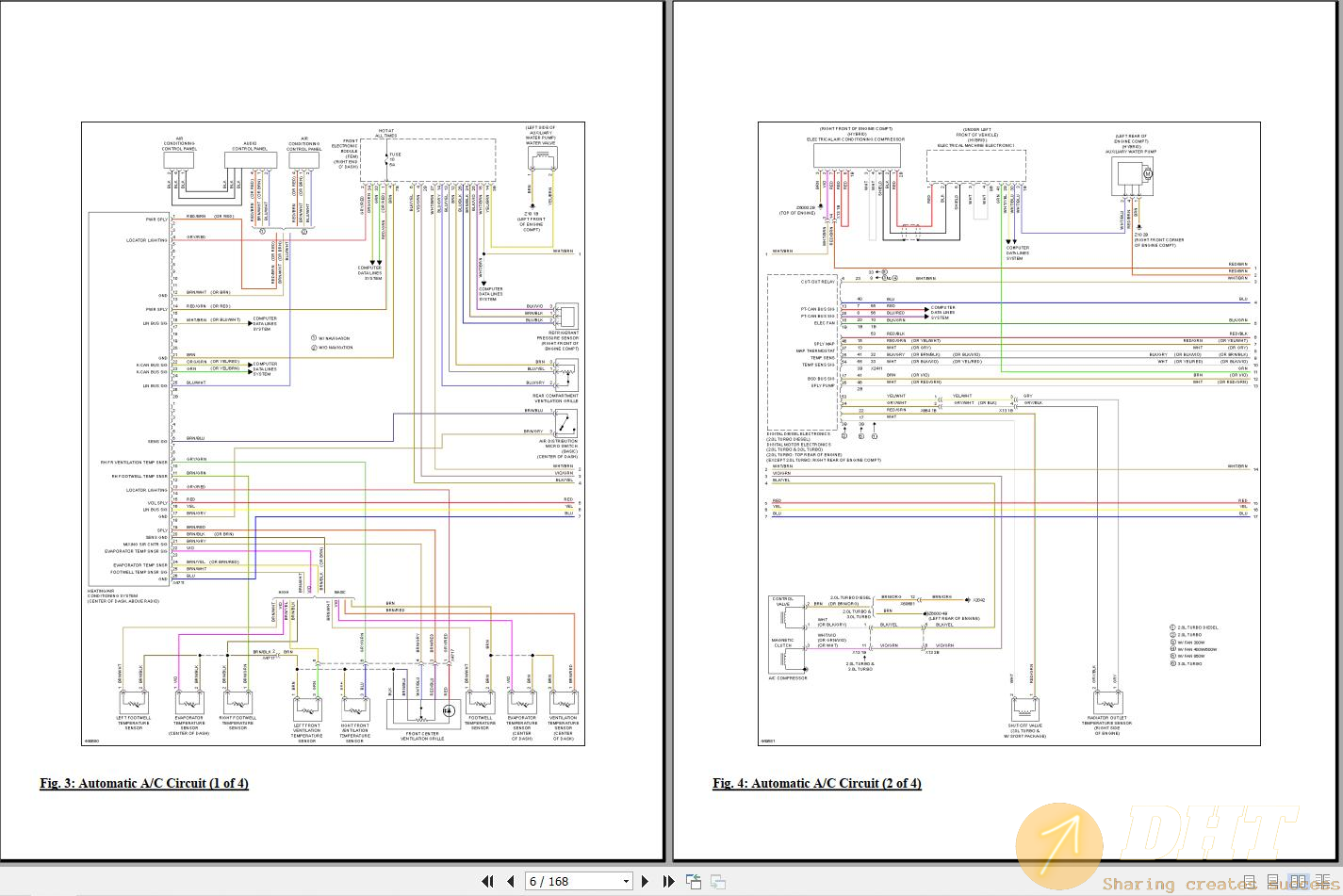Jump to the last page
This screenshot has height=896, width=1343.
click(x=668, y=881)
